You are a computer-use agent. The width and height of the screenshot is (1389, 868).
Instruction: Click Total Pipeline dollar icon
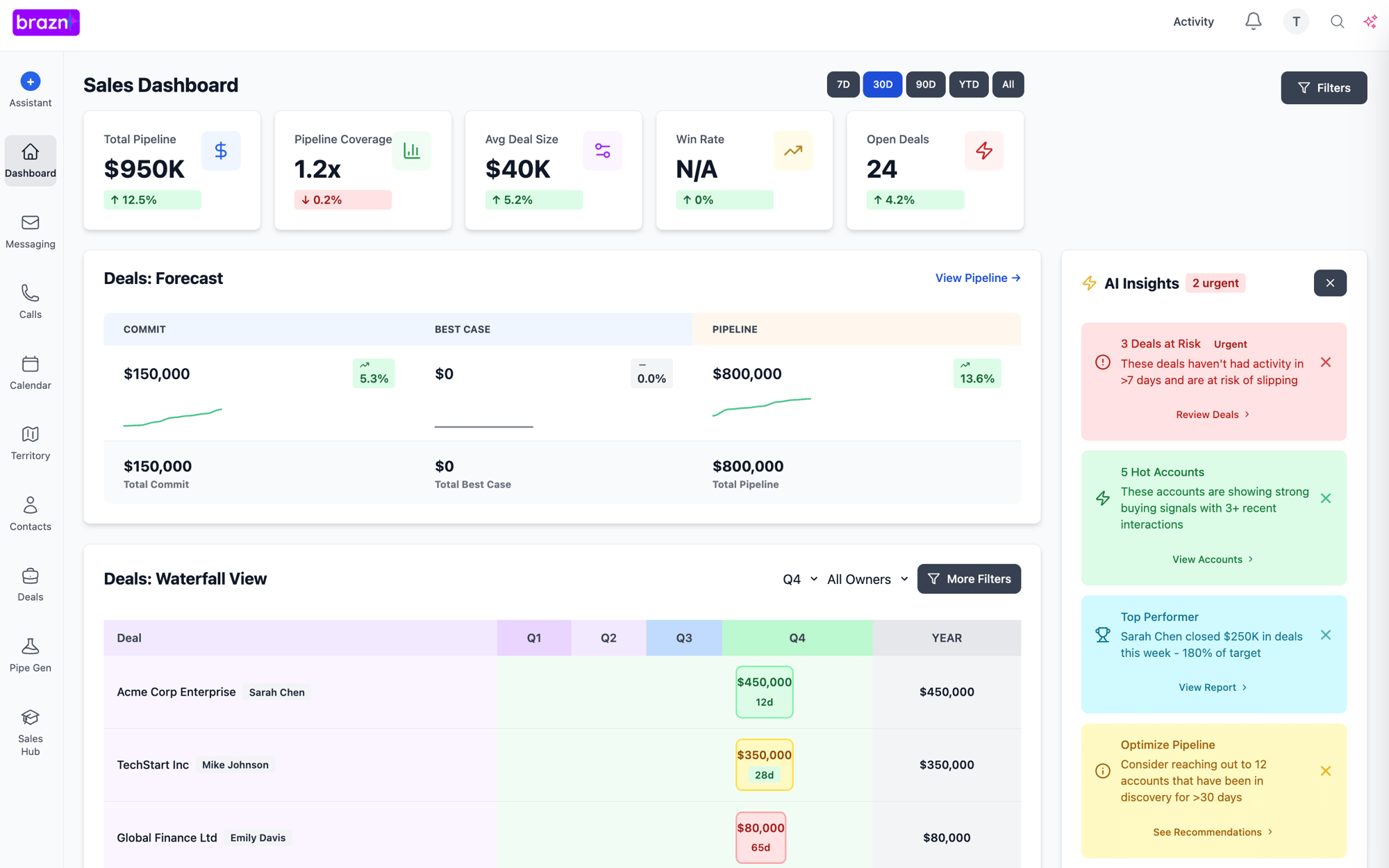point(221,151)
